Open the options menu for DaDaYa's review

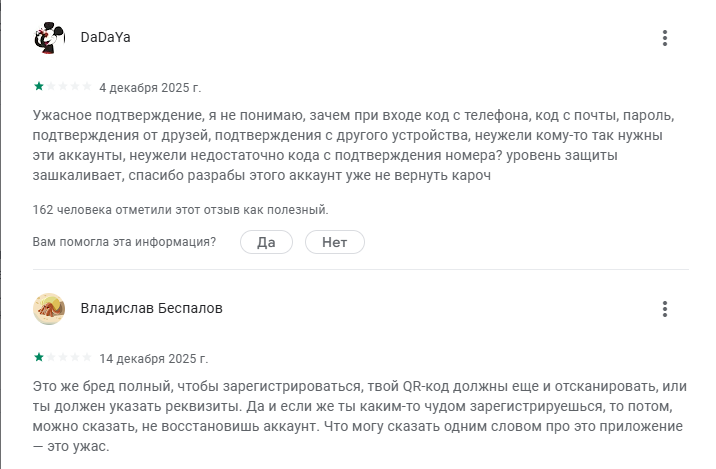coord(665,38)
